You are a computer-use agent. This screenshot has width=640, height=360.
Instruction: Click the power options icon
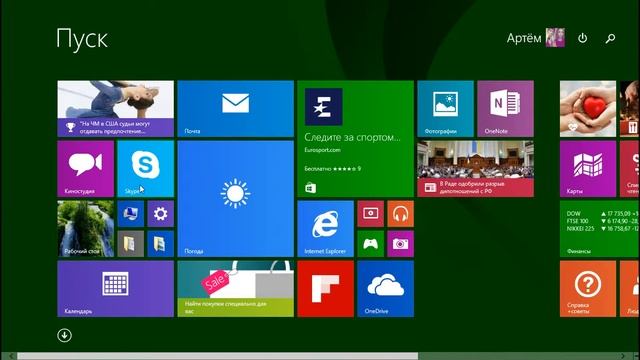click(582, 38)
